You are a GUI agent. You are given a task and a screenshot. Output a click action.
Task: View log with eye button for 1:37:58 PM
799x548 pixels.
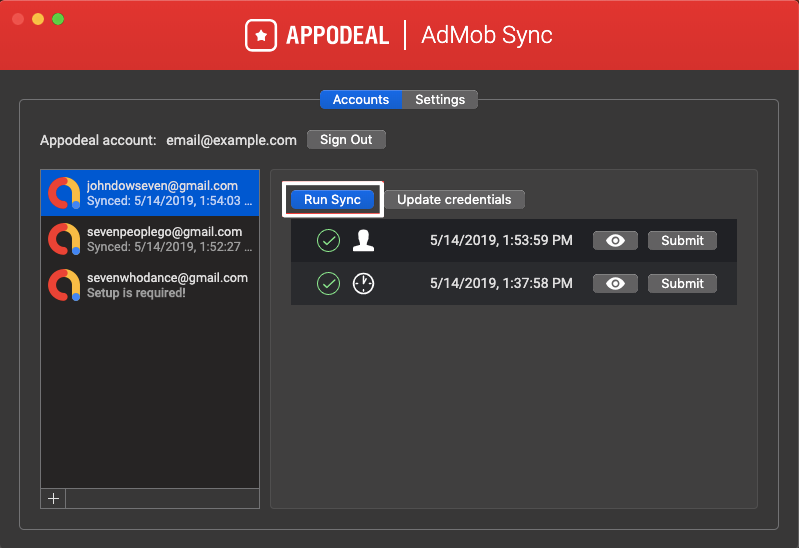(x=616, y=284)
